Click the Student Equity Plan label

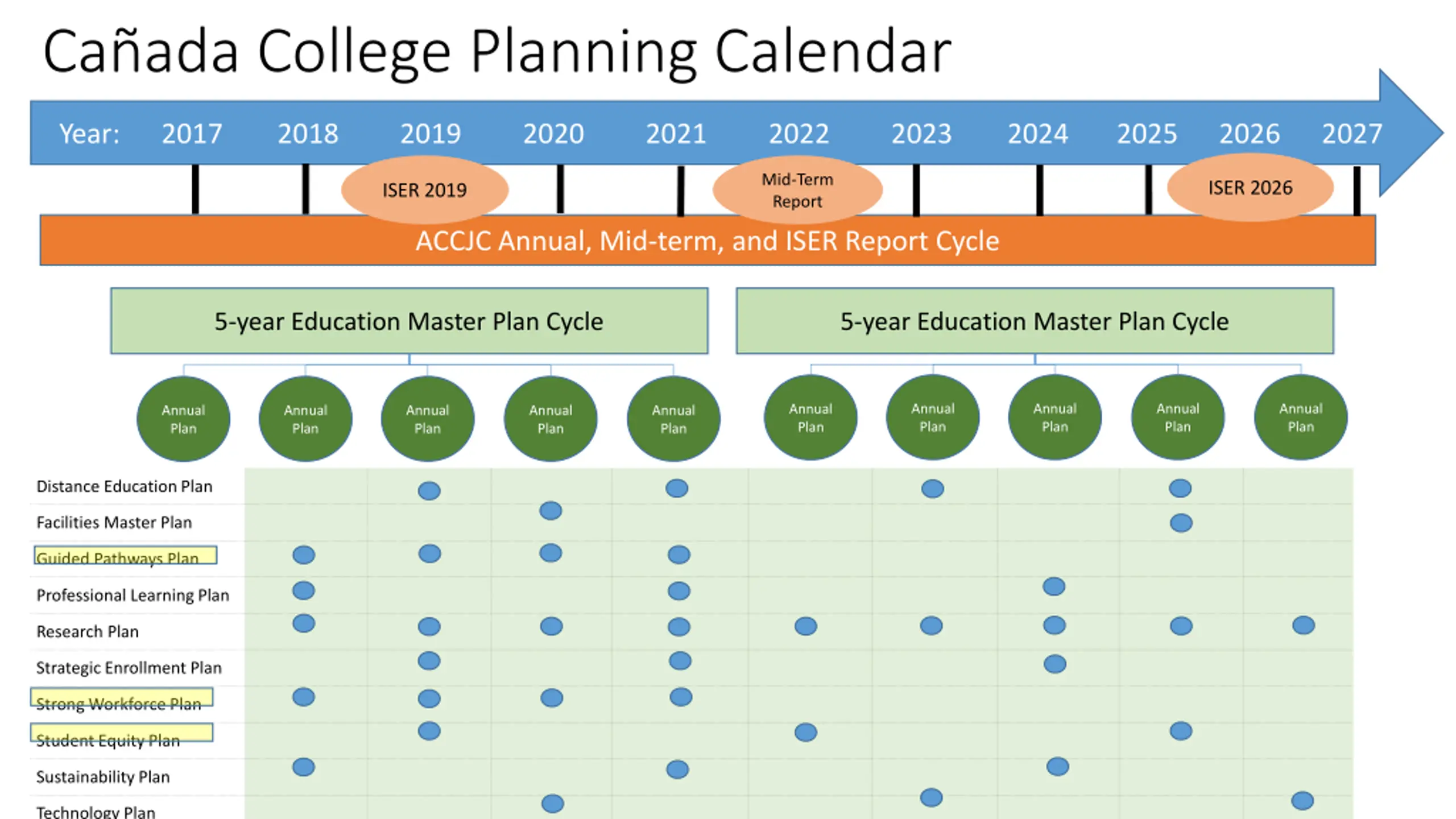(x=122, y=734)
